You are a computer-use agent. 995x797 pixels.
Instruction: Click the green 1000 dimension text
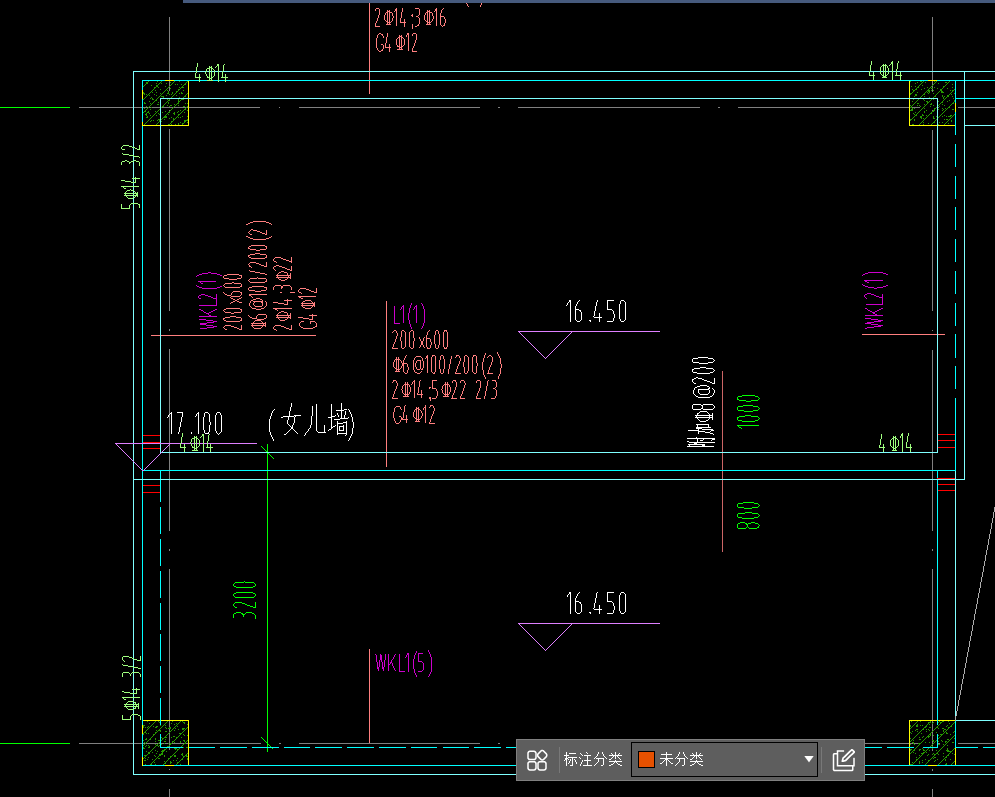click(x=749, y=411)
